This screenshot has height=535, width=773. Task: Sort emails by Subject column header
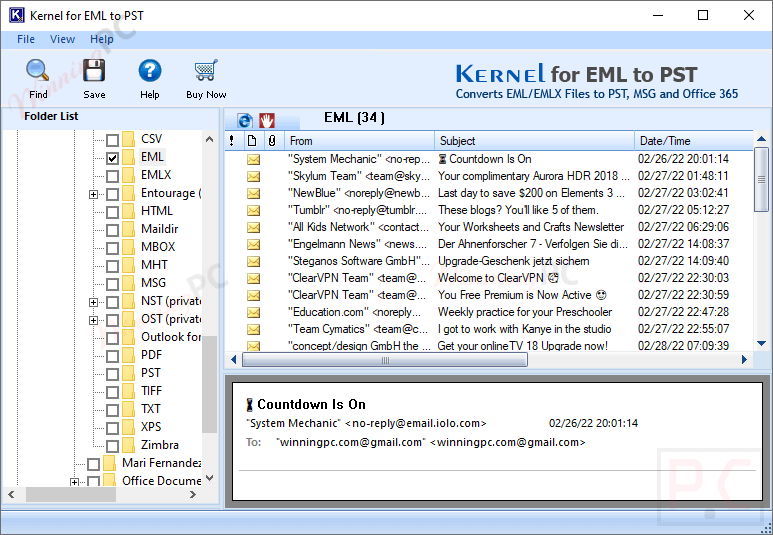coord(534,141)
